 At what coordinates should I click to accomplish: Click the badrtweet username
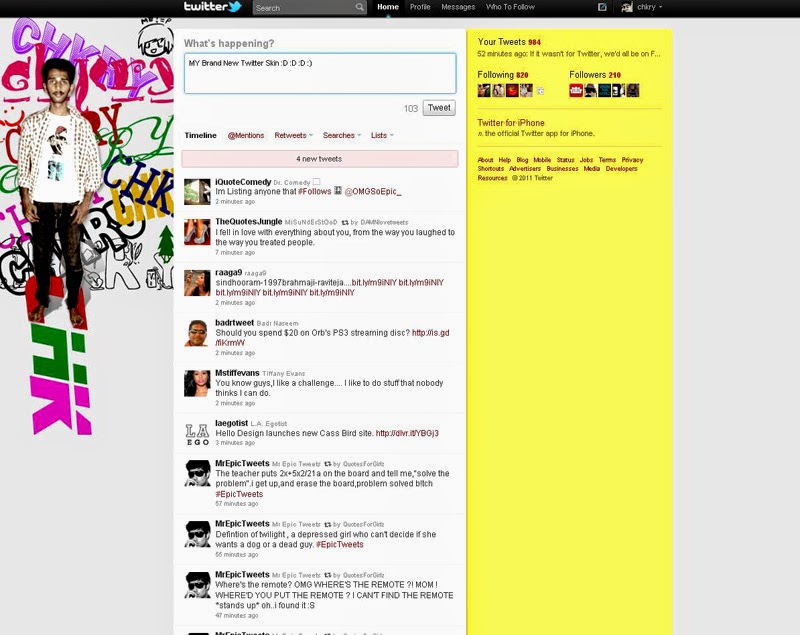coord(234,322)
